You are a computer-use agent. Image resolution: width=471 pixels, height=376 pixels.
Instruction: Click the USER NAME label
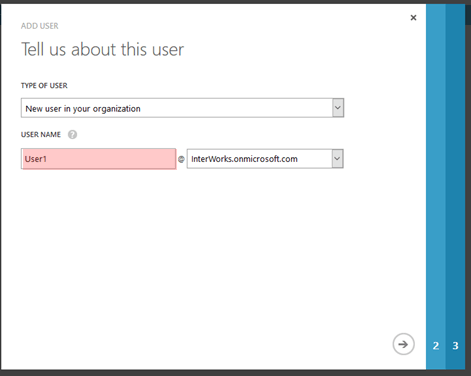(x=41, y=135)
